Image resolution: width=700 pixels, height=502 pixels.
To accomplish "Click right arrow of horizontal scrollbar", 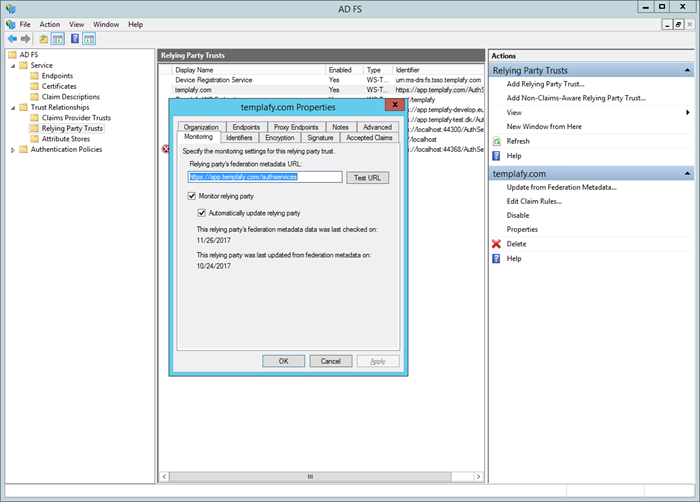I will pos(479,477).
